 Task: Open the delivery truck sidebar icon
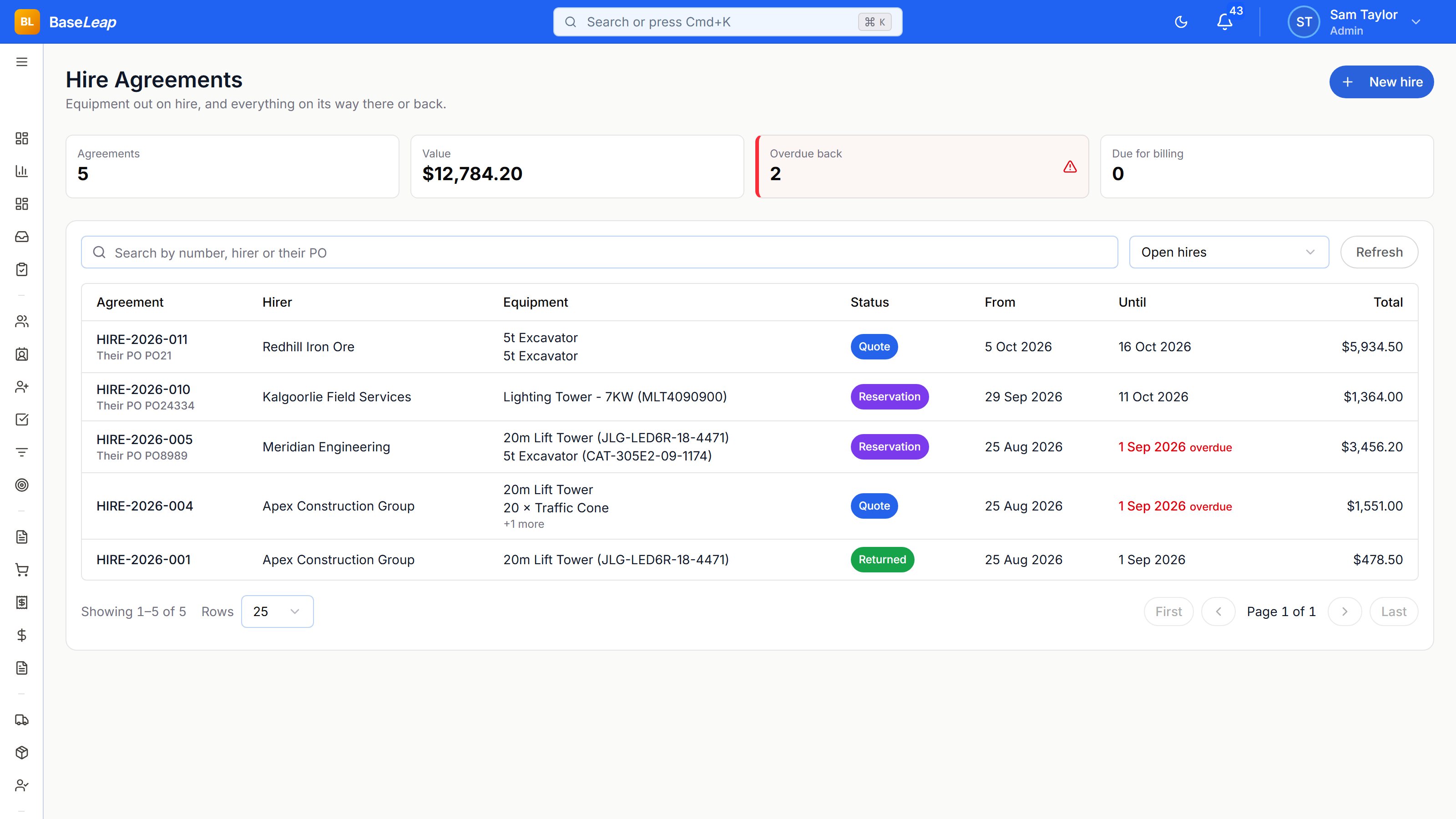coord(21,720)
